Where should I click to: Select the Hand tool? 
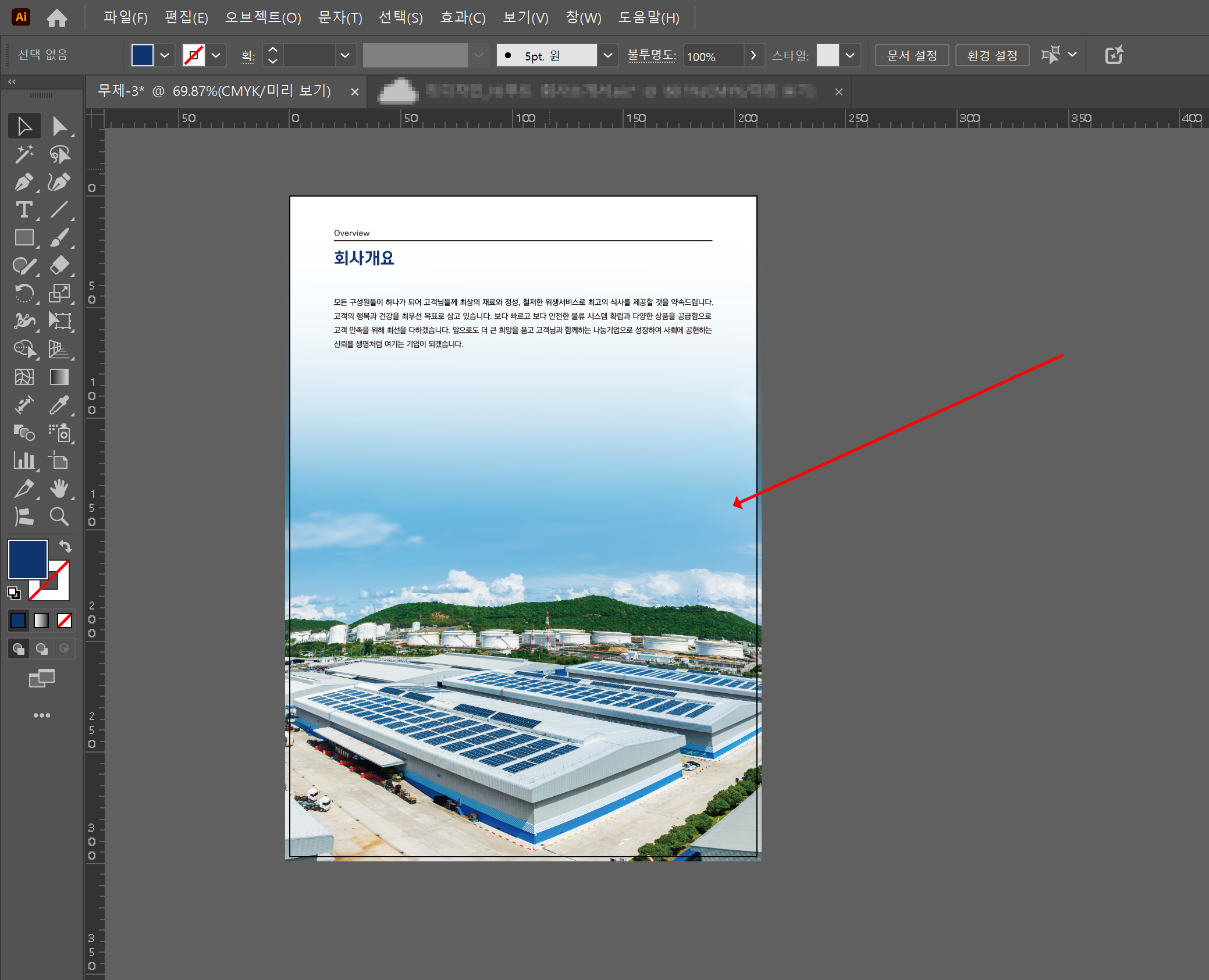[x=59, y=489]
